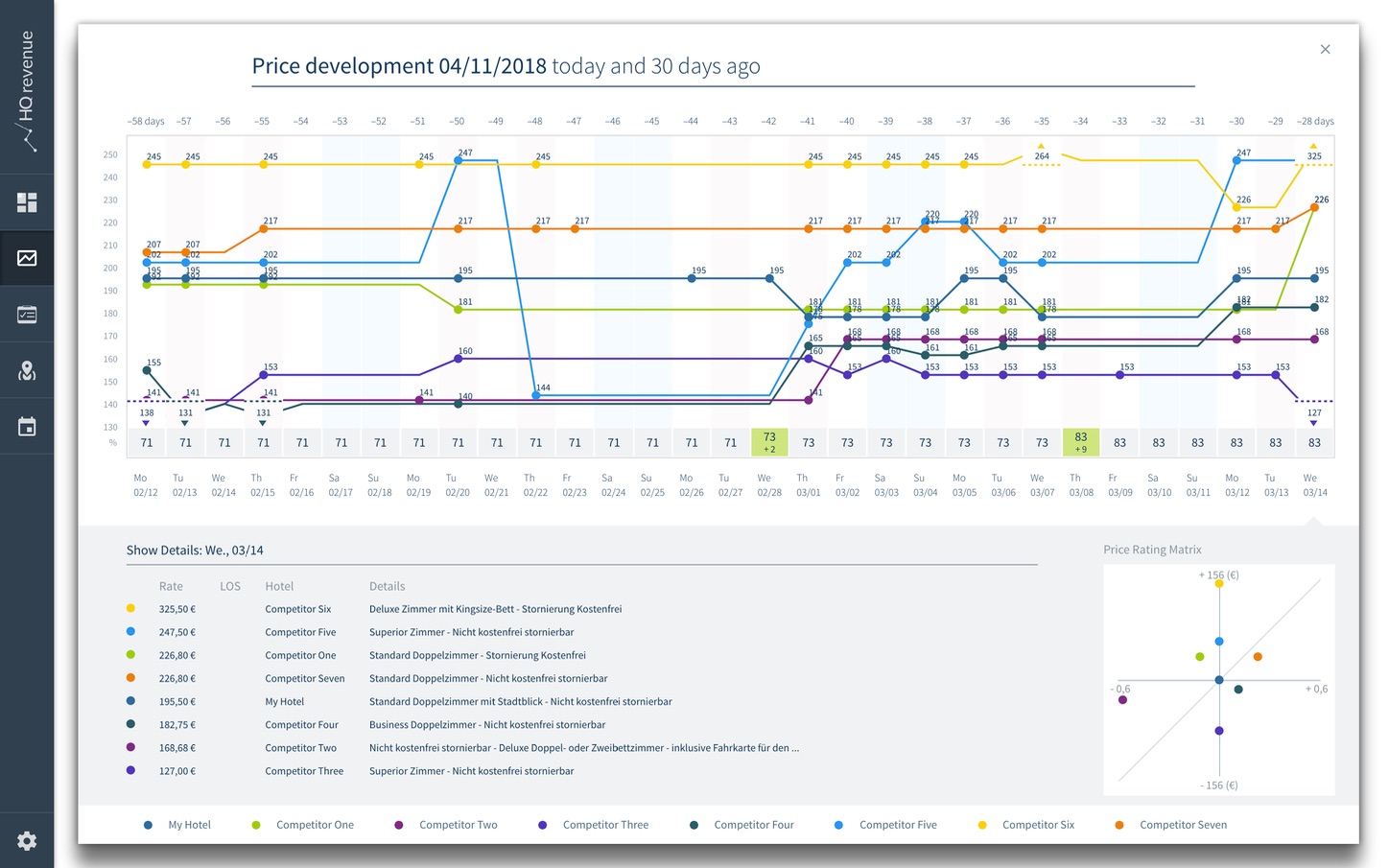1389x868 pixels.
Task: Click the violet dot beside the 127,00 € rate
Action: [x=130, y=770]
